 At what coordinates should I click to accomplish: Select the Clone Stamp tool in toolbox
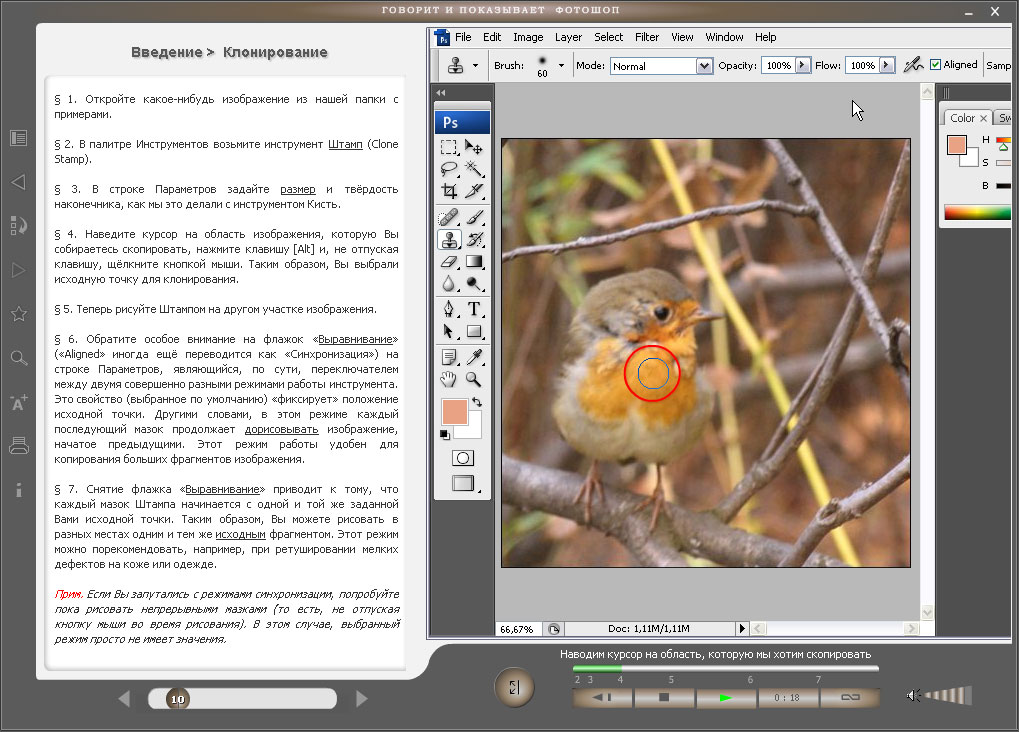[x=449, y=240]
